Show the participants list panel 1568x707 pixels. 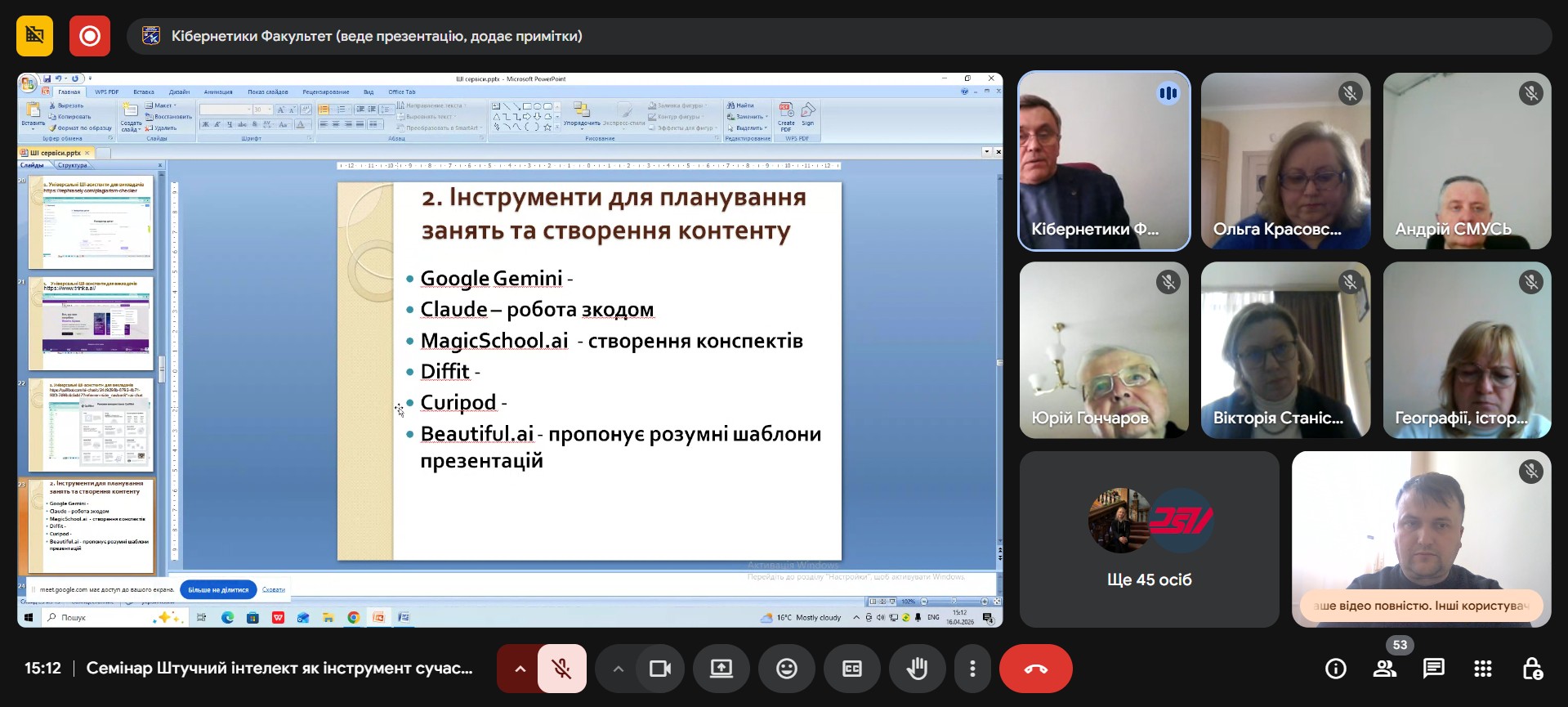click(1385, 669)
